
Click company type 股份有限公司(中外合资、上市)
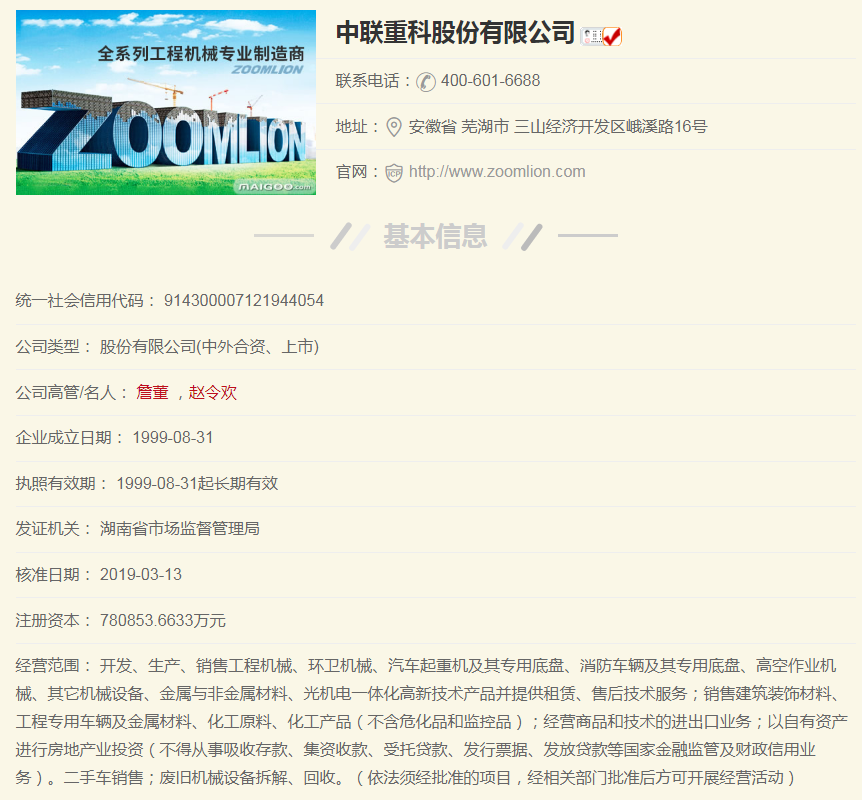click(209, 346)
